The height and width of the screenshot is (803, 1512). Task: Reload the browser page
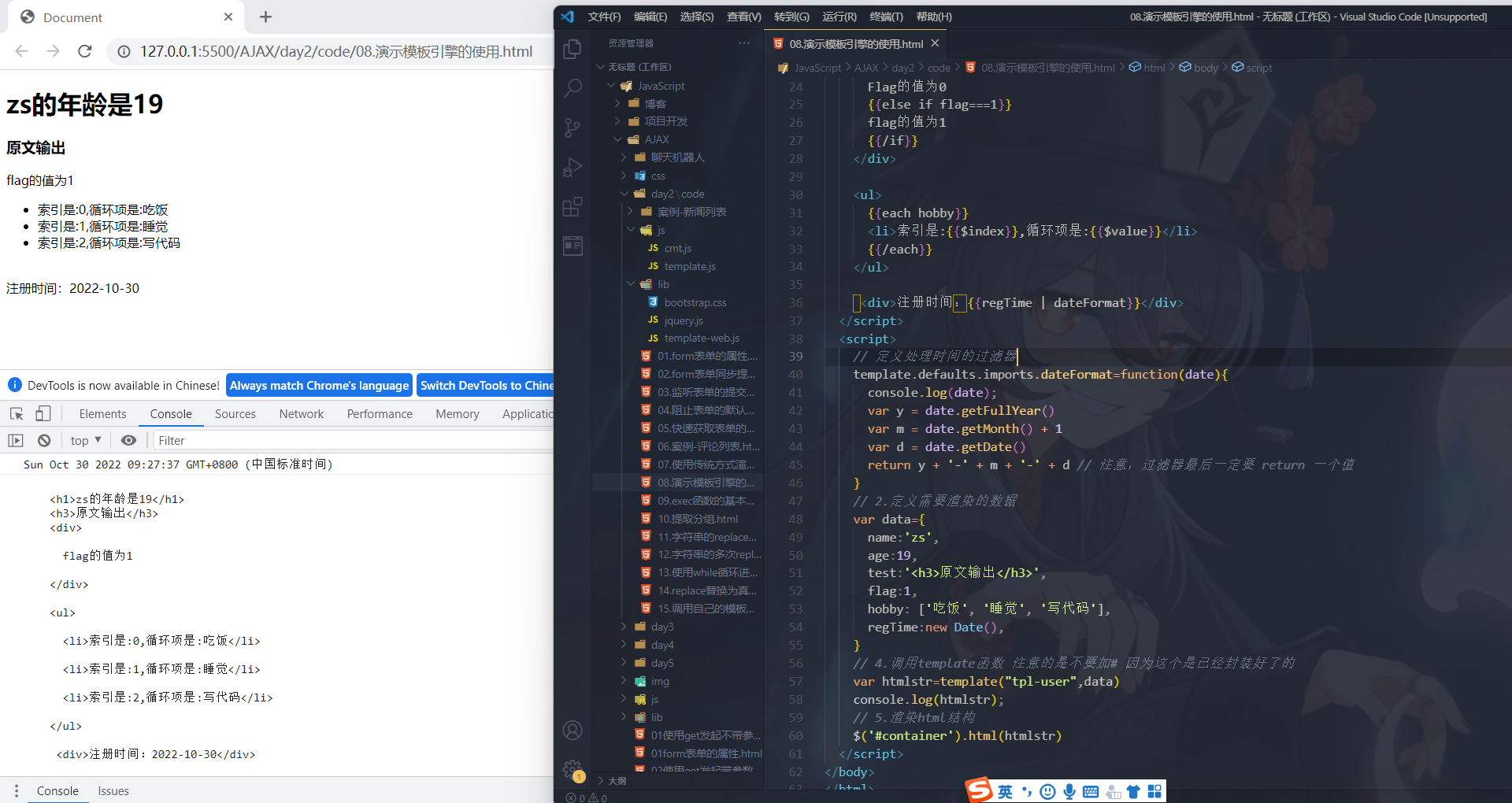coord(85,51)
